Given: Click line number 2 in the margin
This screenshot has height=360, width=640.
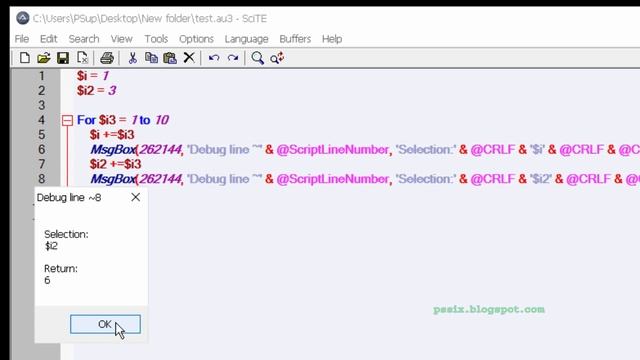Looking at the screenshot, I should click(x=42, y=91).
